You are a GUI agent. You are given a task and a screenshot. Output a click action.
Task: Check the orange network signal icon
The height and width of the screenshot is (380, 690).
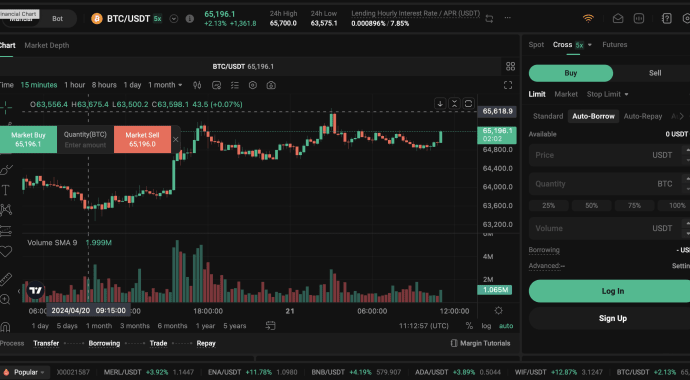point(588,18)
